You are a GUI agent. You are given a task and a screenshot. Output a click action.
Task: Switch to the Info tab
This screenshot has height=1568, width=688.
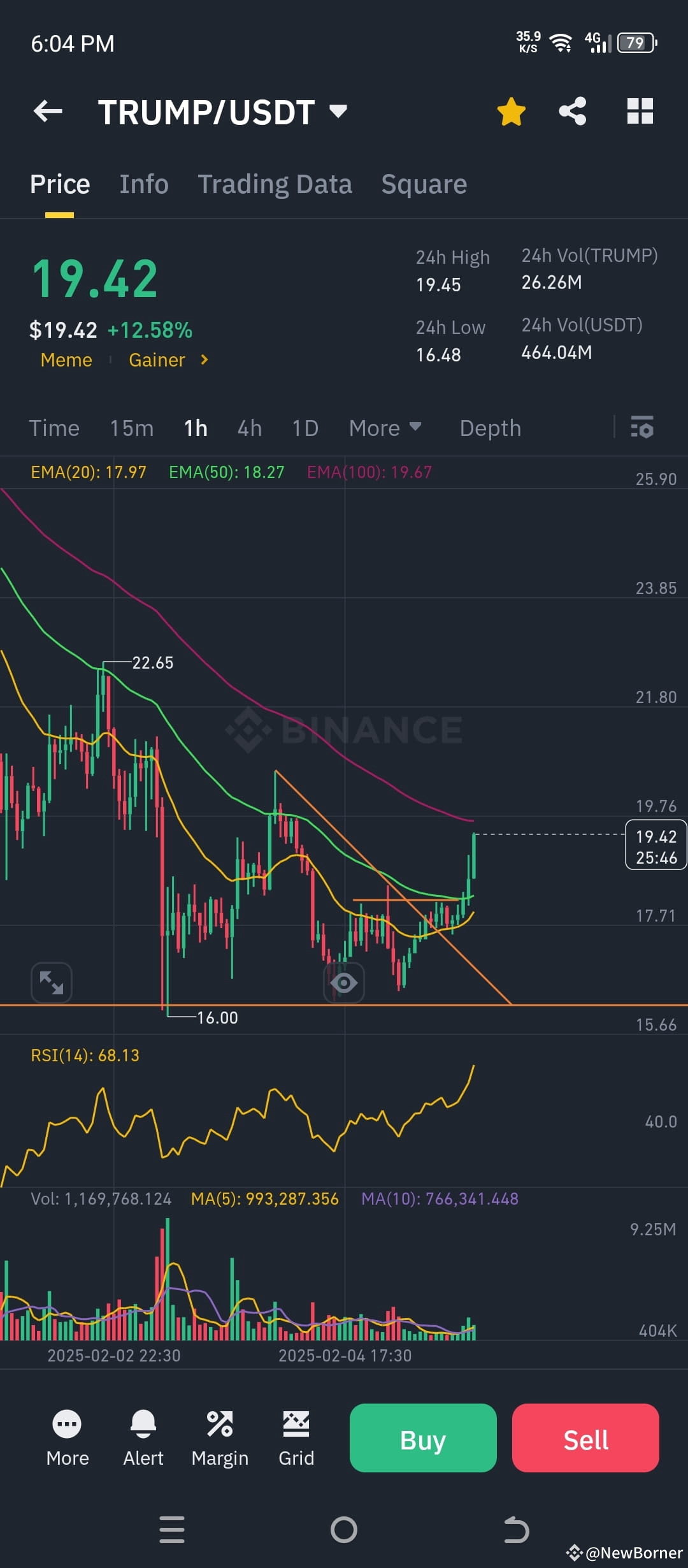[144, 184]
